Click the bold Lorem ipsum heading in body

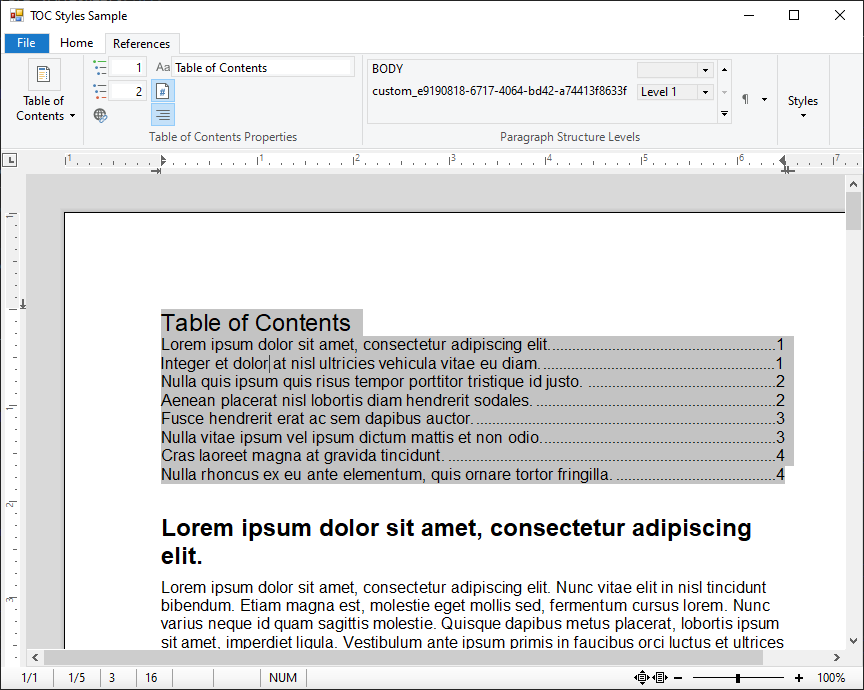[x=456, y=542]
